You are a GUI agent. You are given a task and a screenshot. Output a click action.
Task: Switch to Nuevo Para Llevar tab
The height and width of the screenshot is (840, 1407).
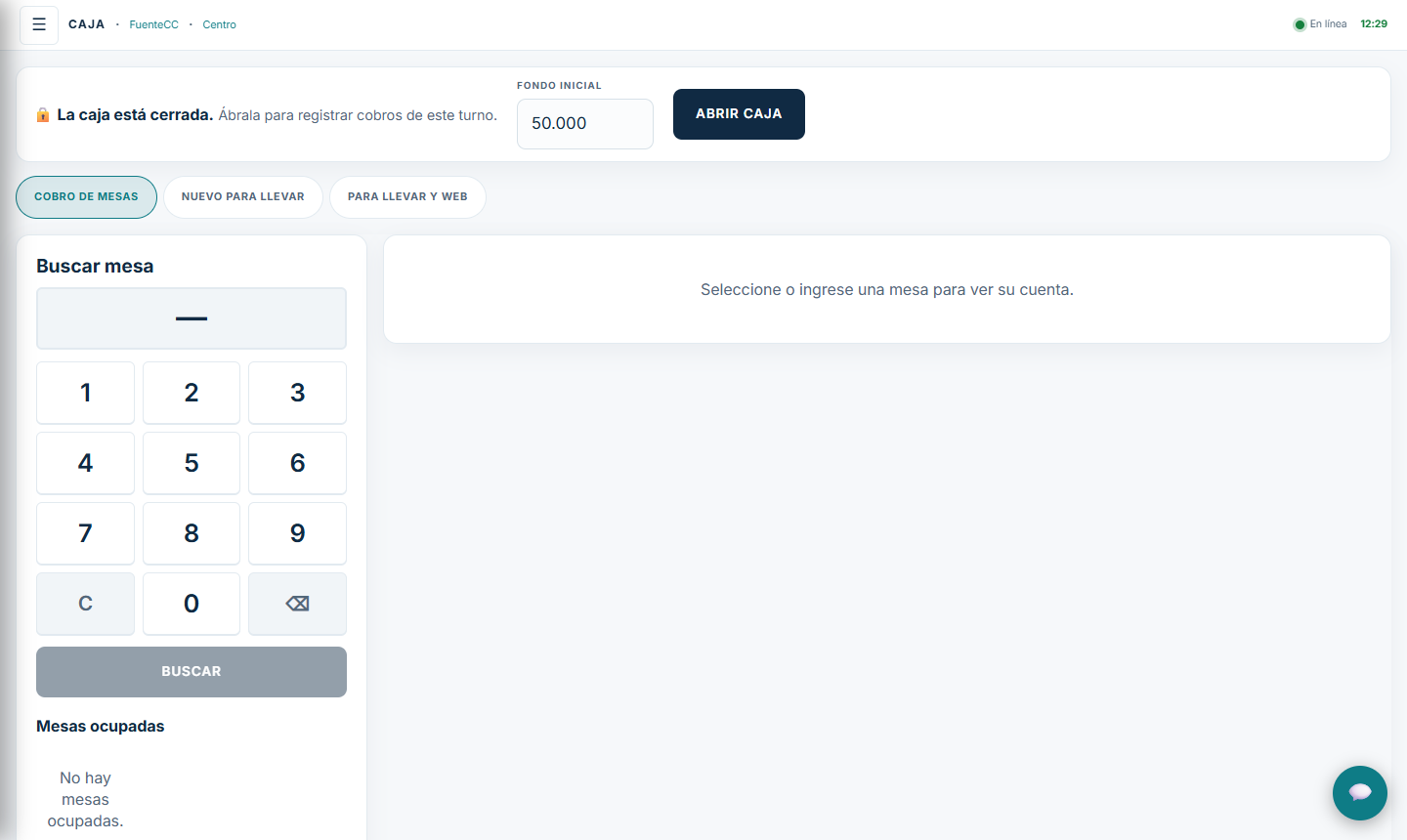[x=243, y=197]
